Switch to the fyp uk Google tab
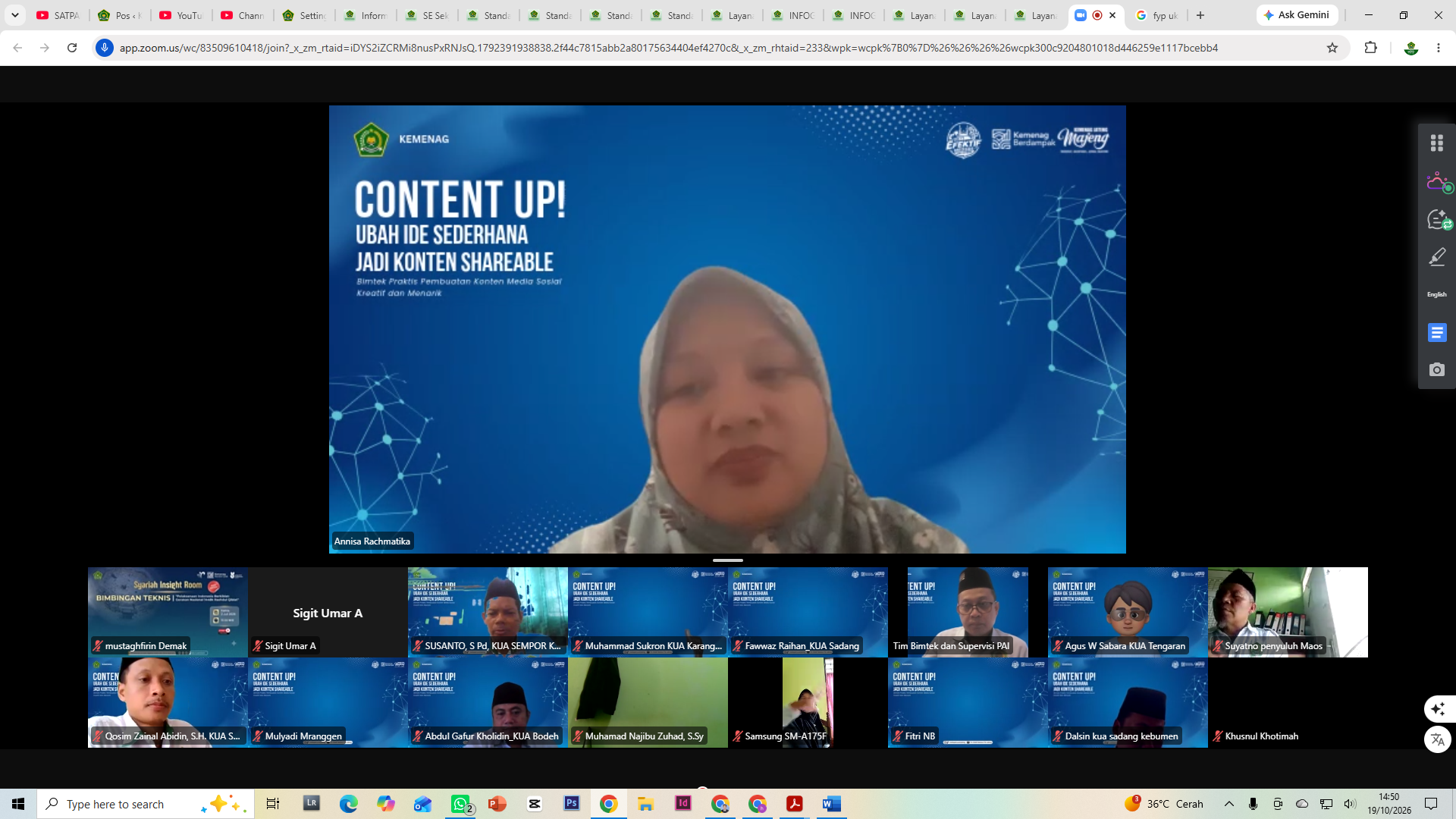The image size is (1456, 819). click(x=1158, y=15)
